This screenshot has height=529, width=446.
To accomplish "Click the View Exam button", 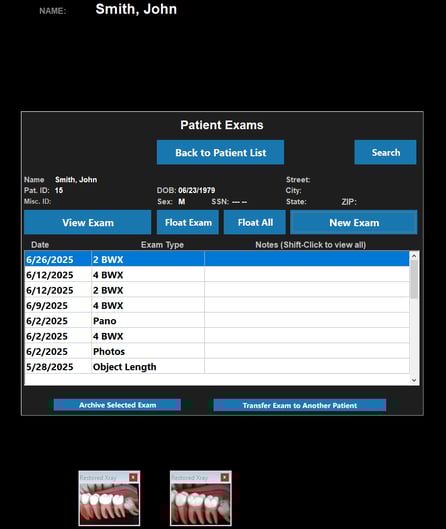I will (88, 222).
